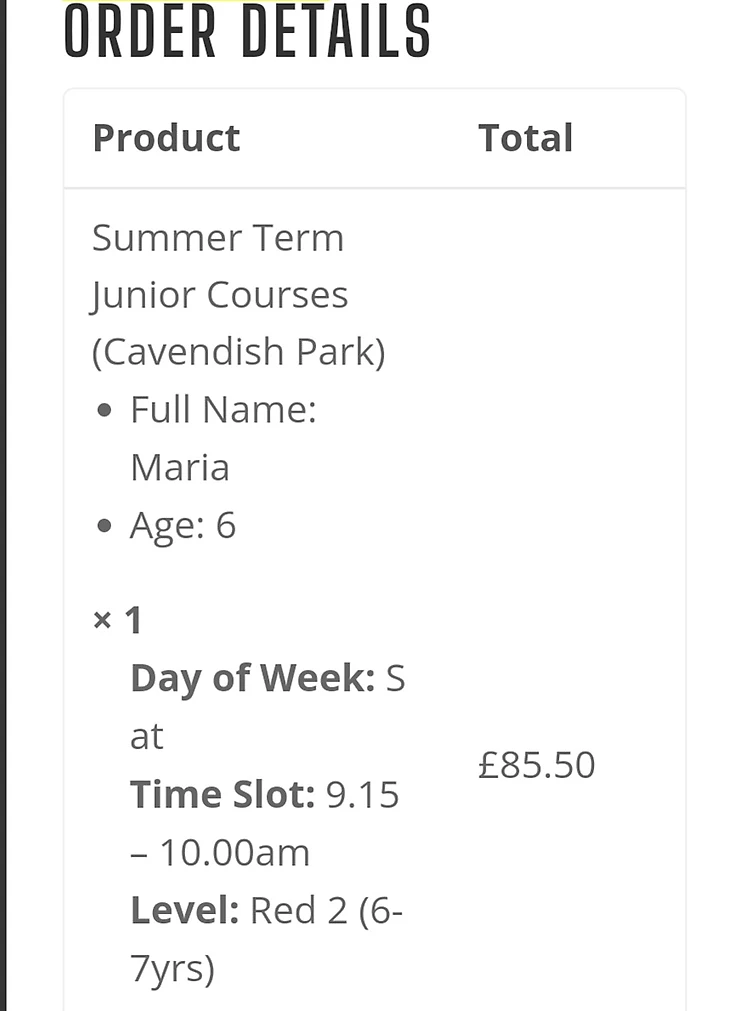Click the Order Details heading
The height and width of the screenshot is (1011, 730).
[x=247, y=32]
